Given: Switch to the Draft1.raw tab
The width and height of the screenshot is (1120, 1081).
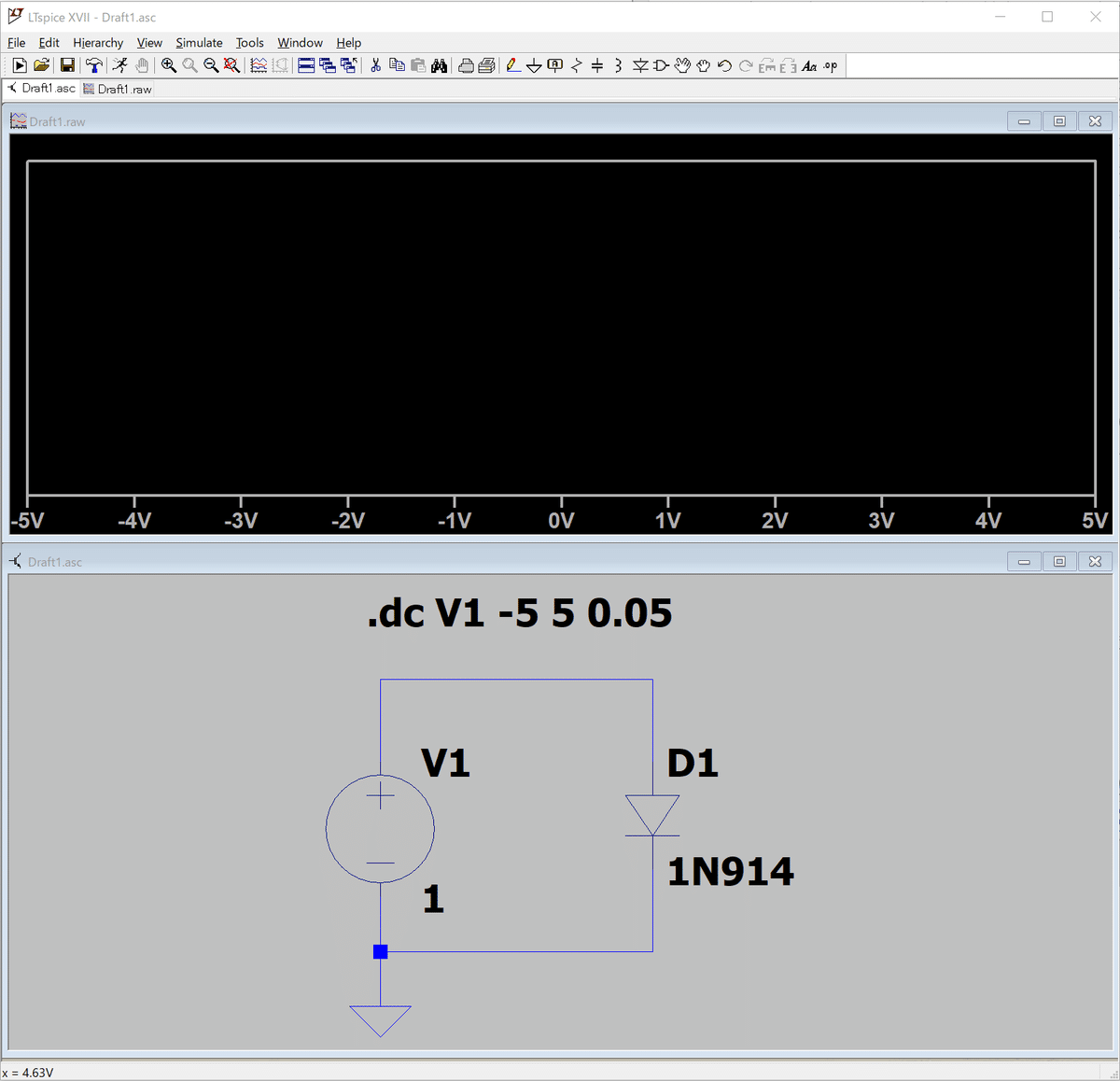Looking at the screenshot, I should 118,89.
